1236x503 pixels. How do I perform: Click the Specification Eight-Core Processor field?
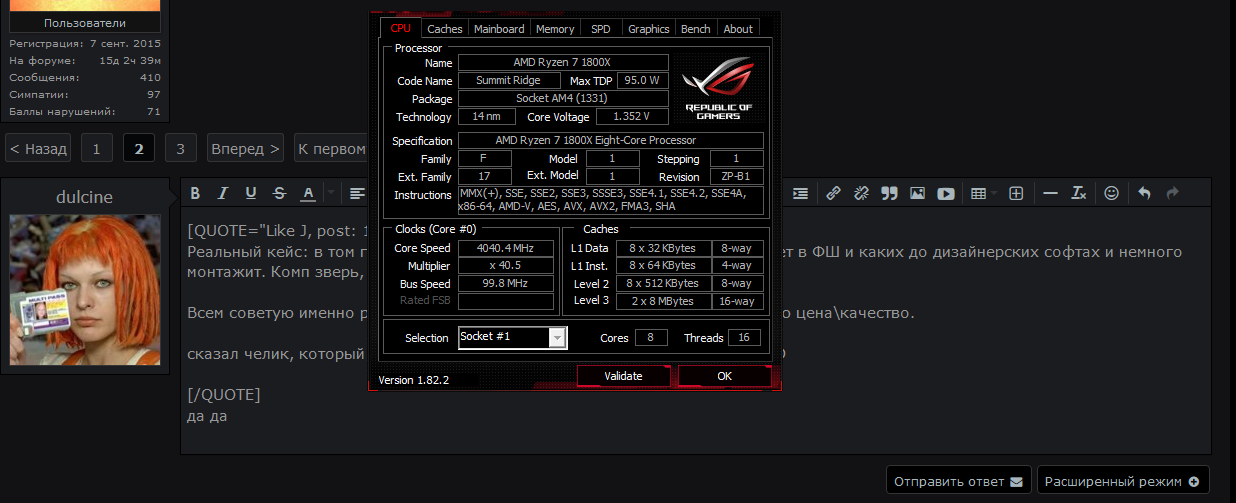click(x=609, y=140)
